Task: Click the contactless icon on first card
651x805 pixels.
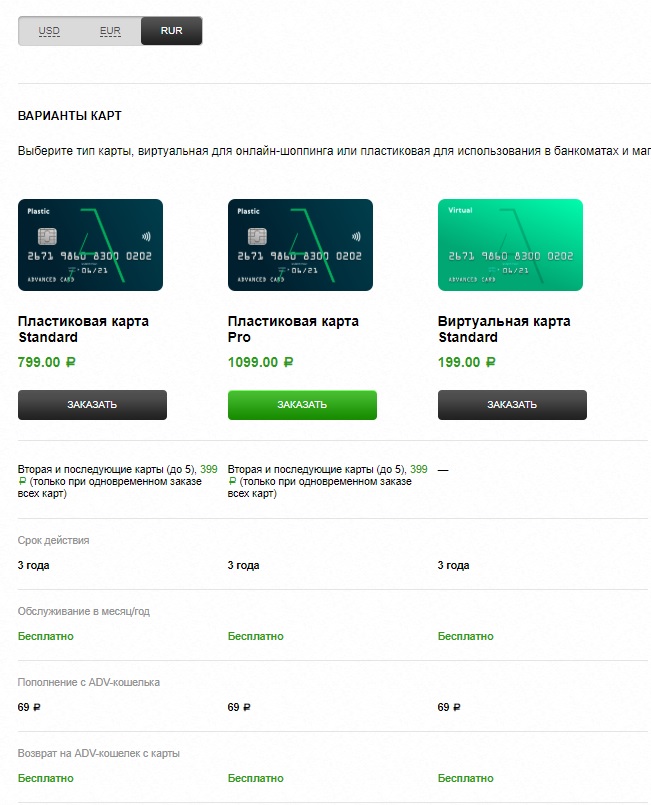Action: coord(147,238)
